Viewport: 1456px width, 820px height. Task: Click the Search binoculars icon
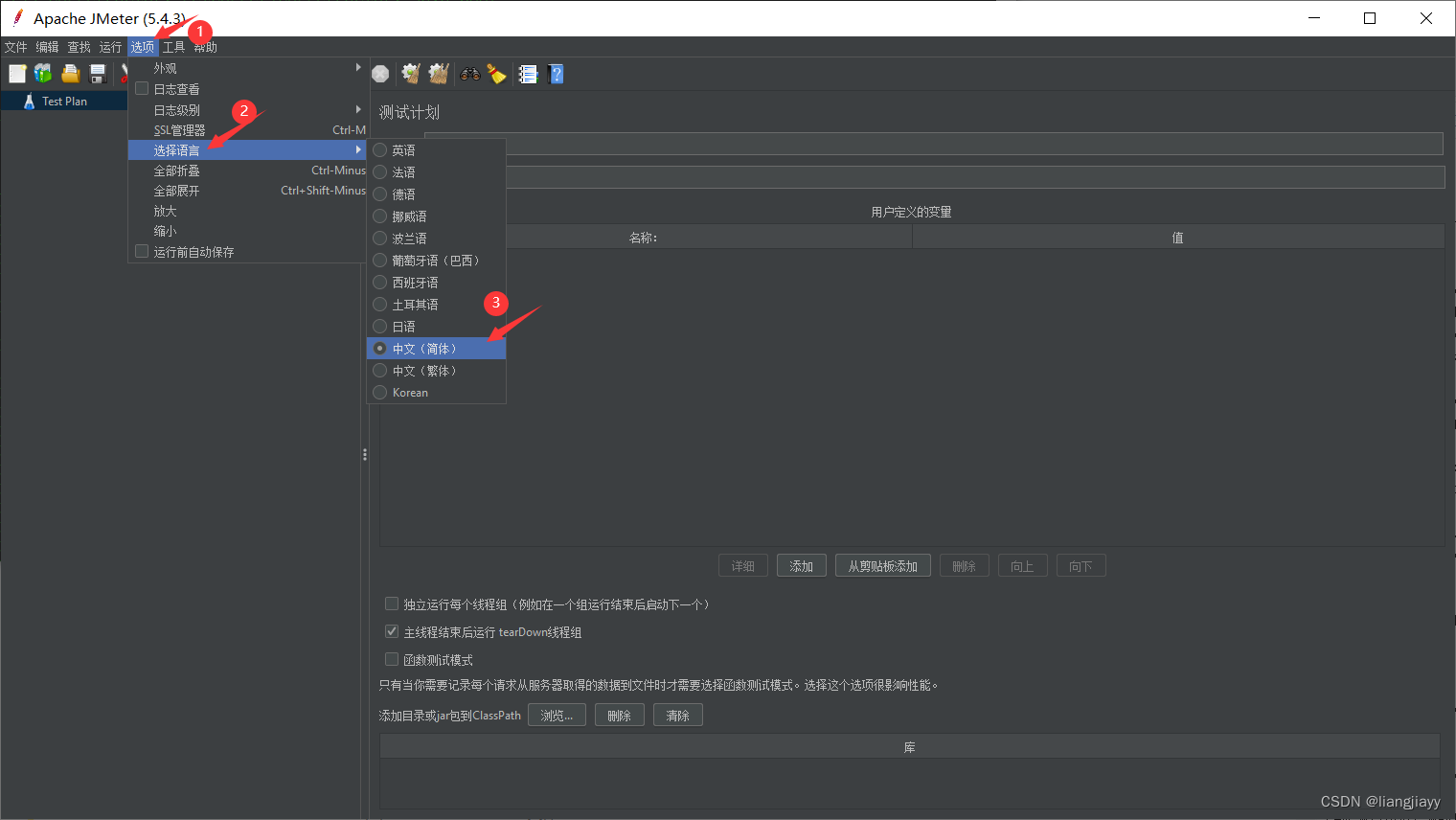[469, 74]
